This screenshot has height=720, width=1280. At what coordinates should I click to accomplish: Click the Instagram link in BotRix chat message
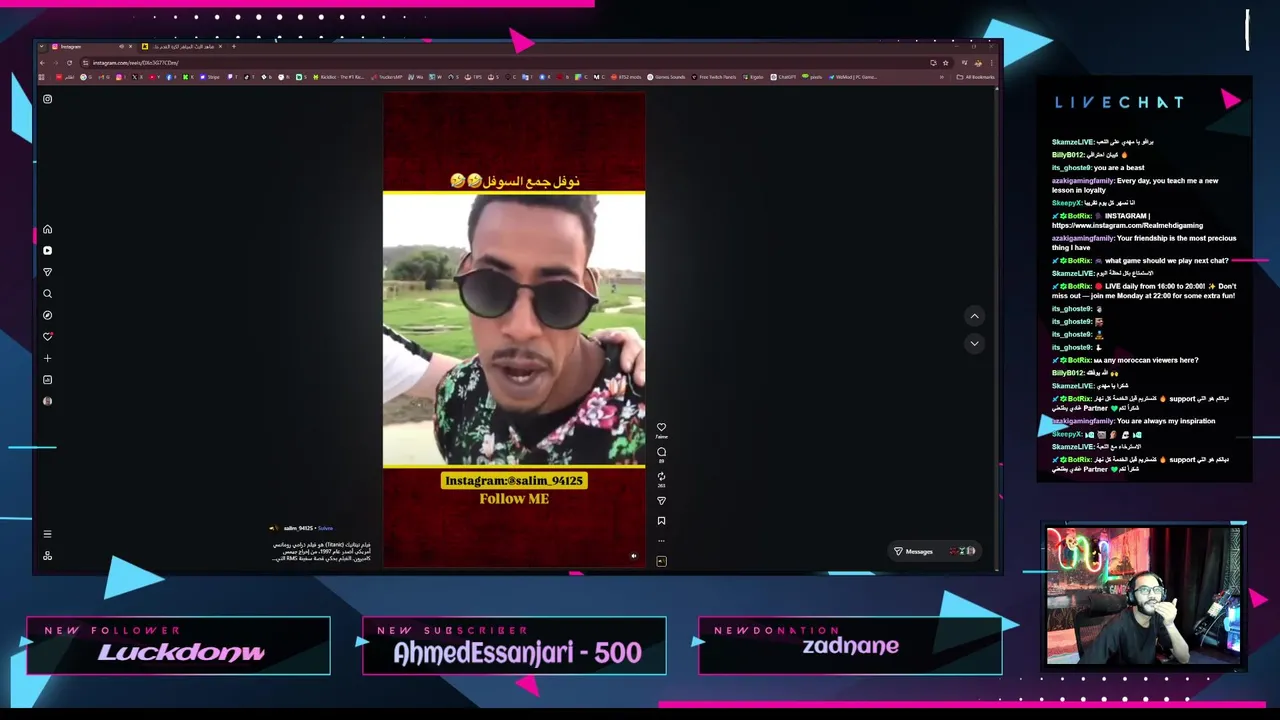(1127, 225)
